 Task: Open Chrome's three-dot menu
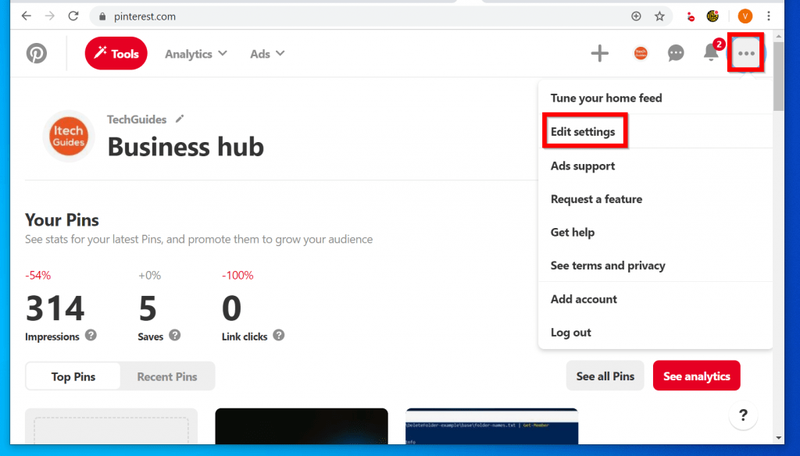[768, 16]
